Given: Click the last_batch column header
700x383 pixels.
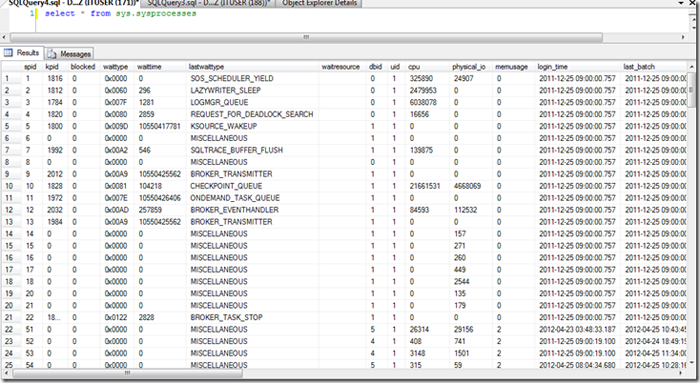Looking at the screenshot, I should coord(654,67).
